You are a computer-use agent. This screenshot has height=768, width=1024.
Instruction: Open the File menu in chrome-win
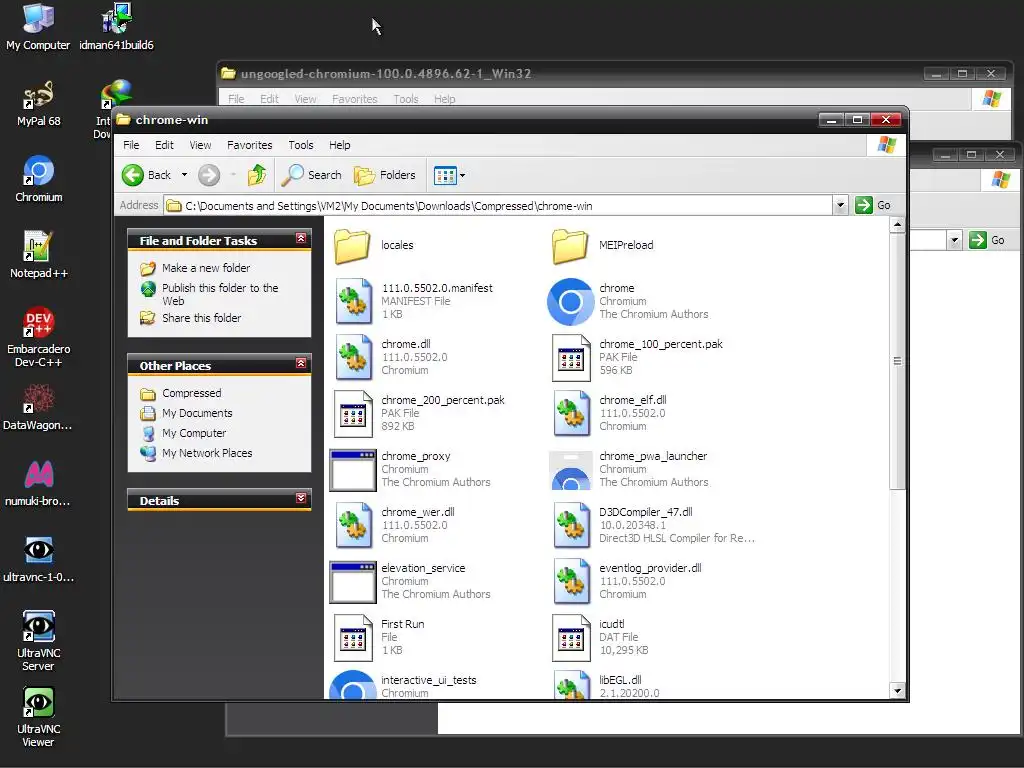pyautogui.click(x=131, y=145)
